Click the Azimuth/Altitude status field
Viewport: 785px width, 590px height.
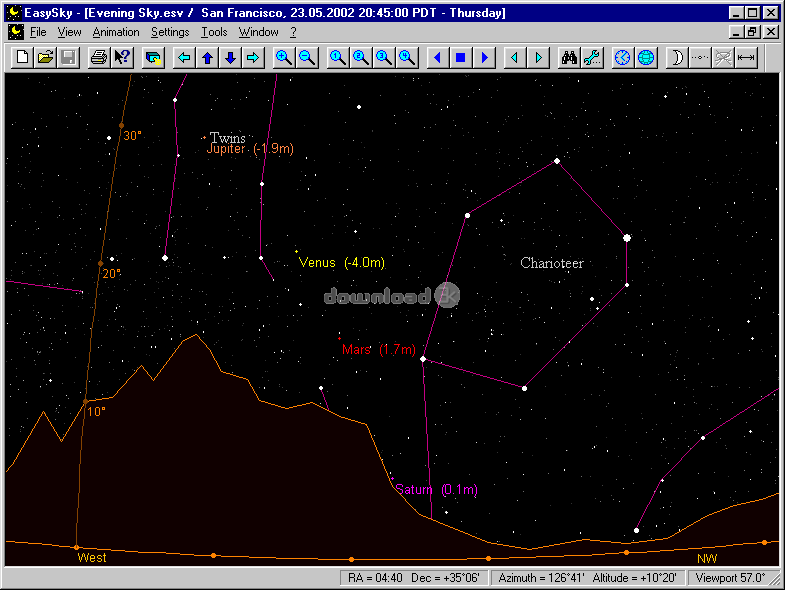coord(587,578)
